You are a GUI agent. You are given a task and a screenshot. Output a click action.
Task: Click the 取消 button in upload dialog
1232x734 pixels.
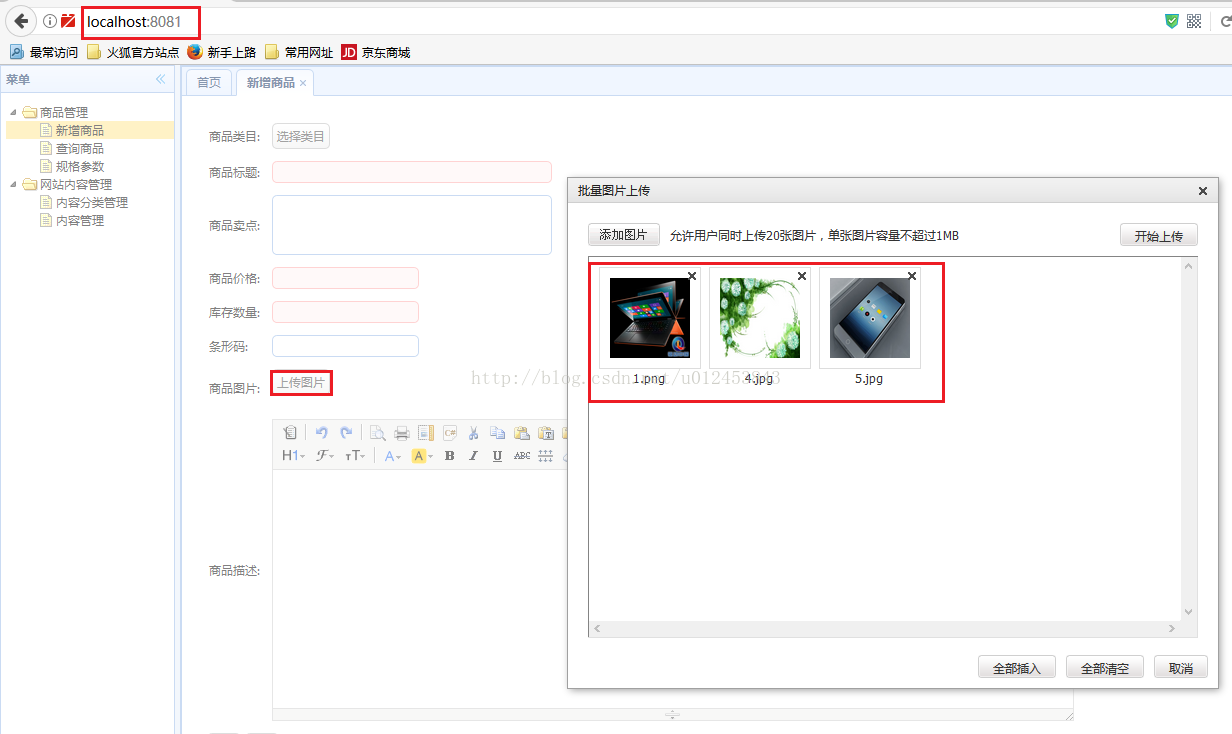tap(1180, 668)
